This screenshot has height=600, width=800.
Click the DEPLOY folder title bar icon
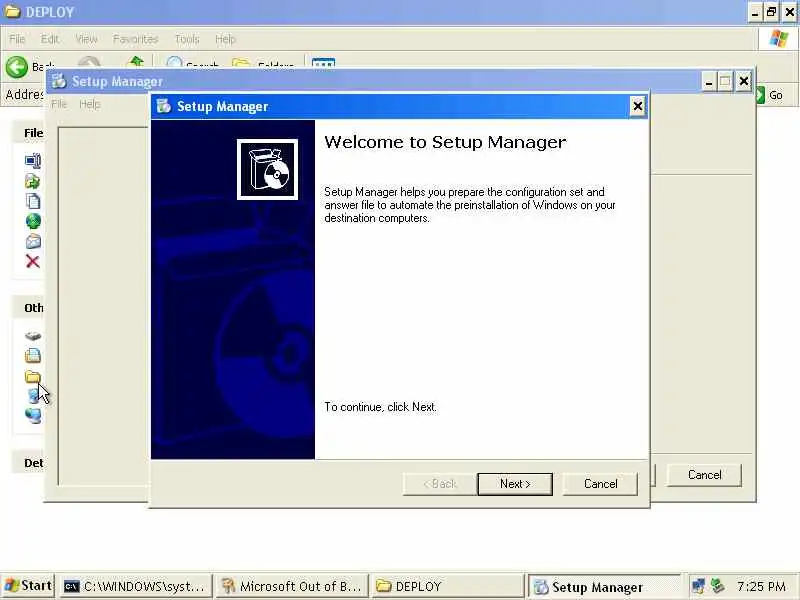click(x=12, y=12)
